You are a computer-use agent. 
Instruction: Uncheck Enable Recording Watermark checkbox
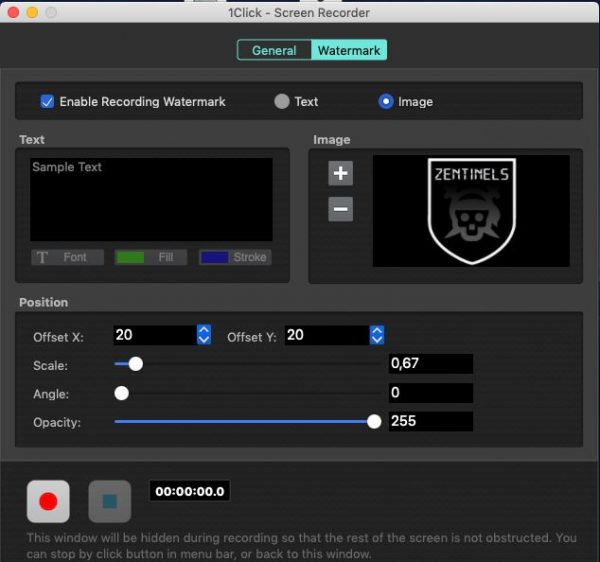coord(47,102)
